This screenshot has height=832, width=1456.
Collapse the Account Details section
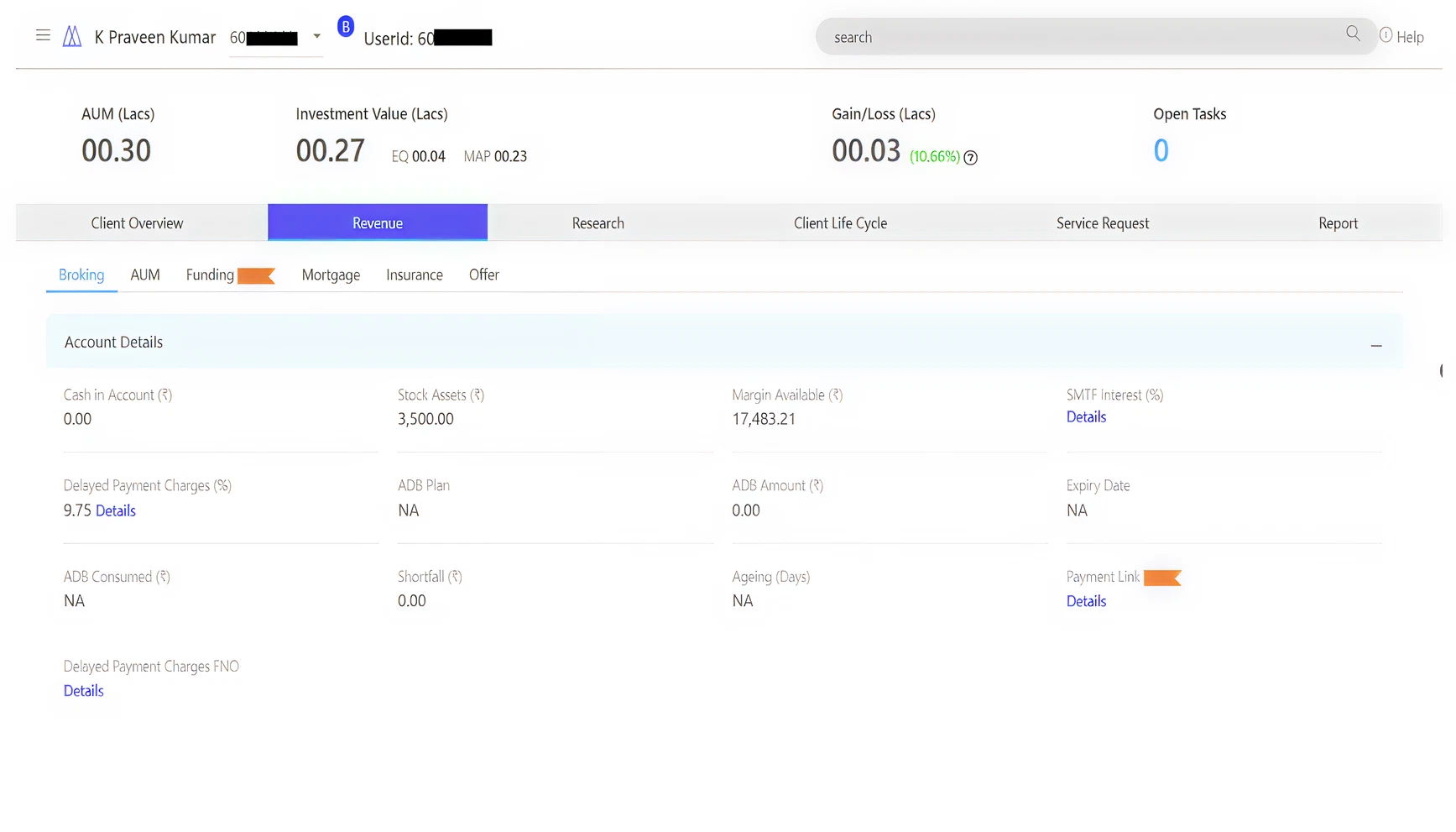click(1375, 346)
